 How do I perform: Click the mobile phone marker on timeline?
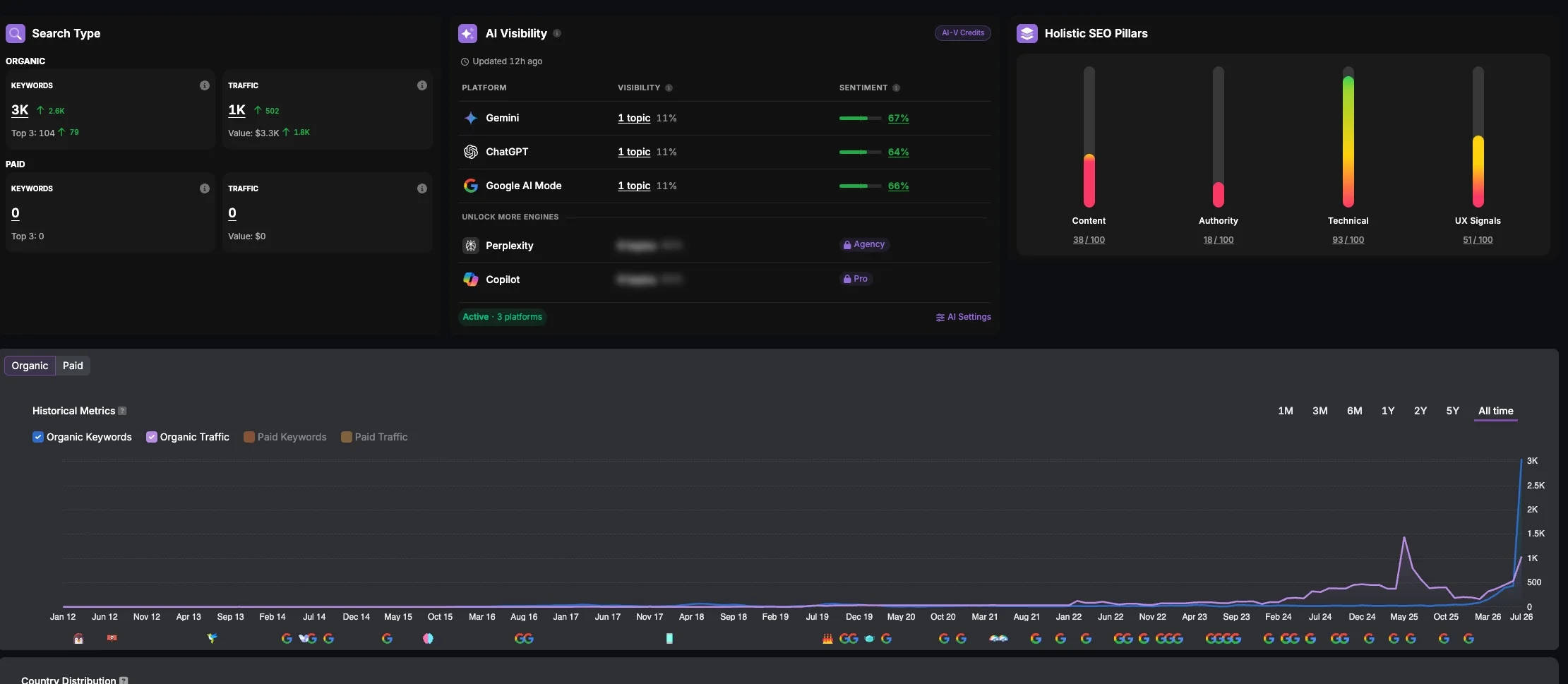coord(669,638)
